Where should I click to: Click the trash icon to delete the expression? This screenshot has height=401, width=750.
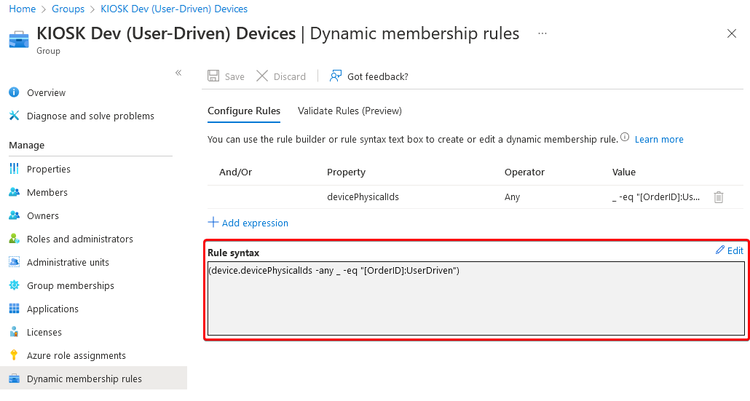[x=718, y=198]
